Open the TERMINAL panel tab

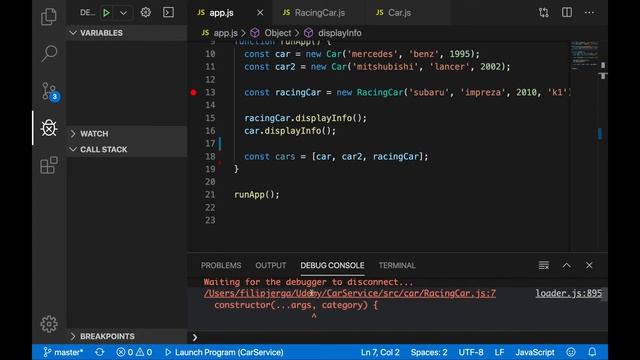click(x=397, y=265)
